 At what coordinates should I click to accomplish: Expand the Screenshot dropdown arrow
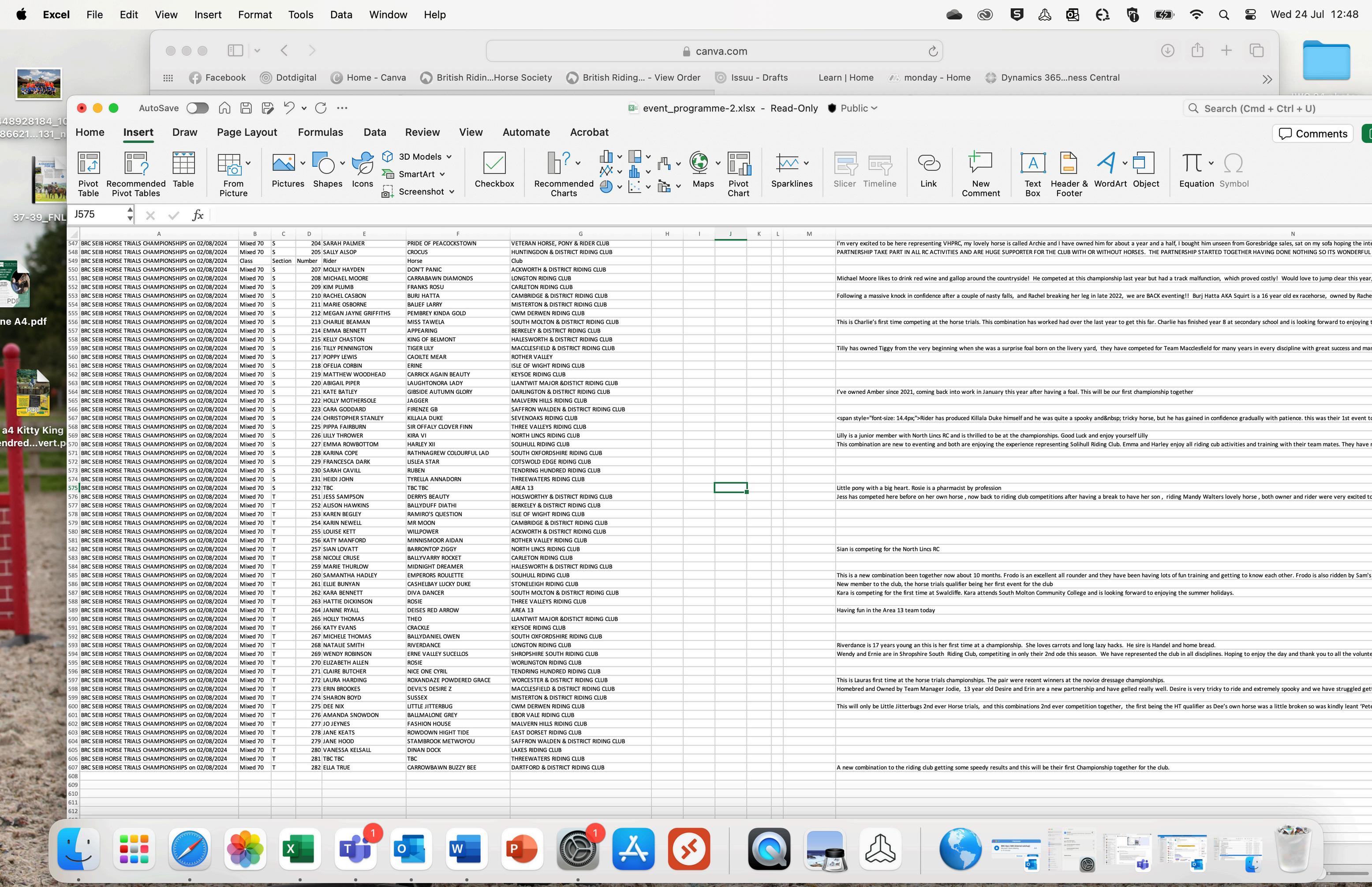[x=452, y=192]
